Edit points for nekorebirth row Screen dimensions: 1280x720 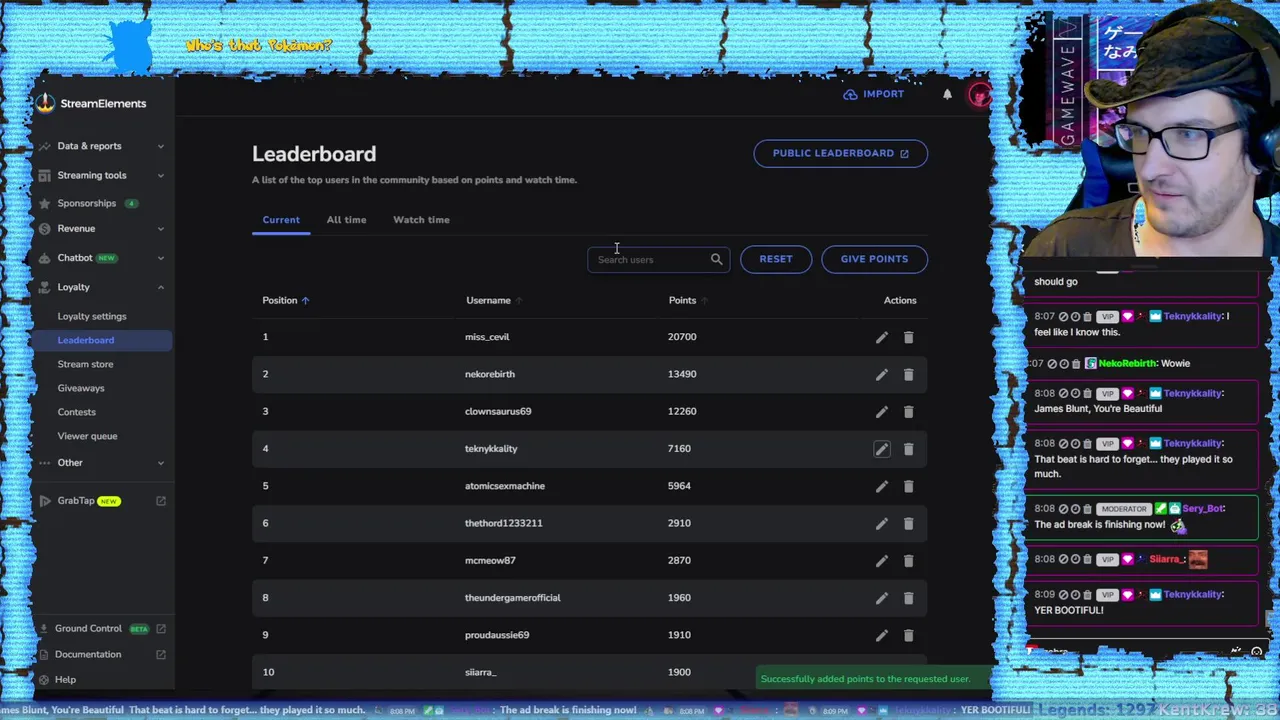point(881,374)
